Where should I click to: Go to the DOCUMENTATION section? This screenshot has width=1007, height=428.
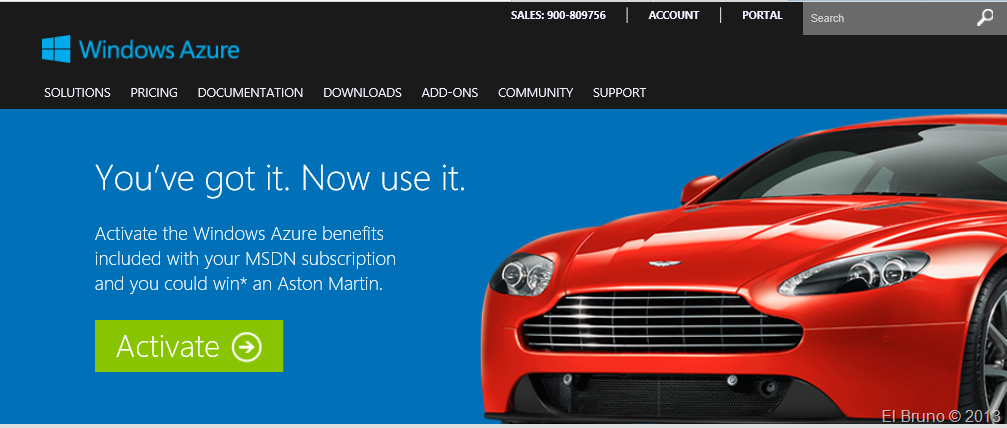click(x=250, y=93)
